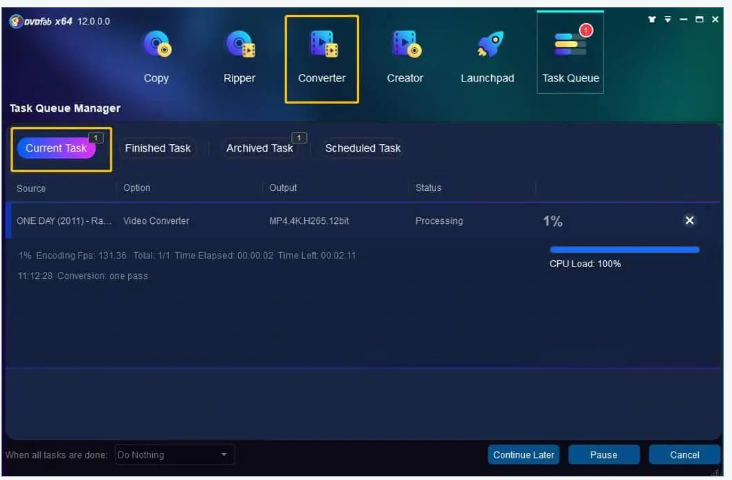The width and height of the screenshot is (732, 480).
Task: Switch to Archived Task tab
Action: coord(260,148)
